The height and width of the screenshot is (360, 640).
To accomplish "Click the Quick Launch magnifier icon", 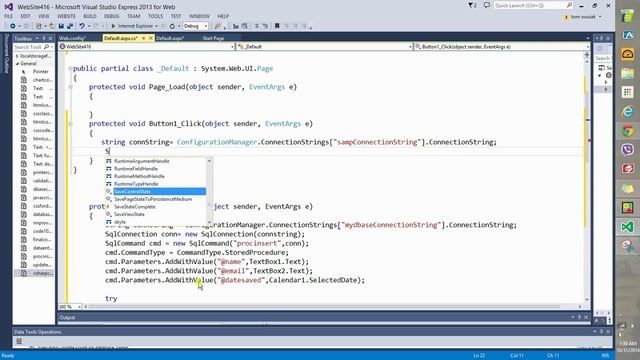I will coord(569,5).
